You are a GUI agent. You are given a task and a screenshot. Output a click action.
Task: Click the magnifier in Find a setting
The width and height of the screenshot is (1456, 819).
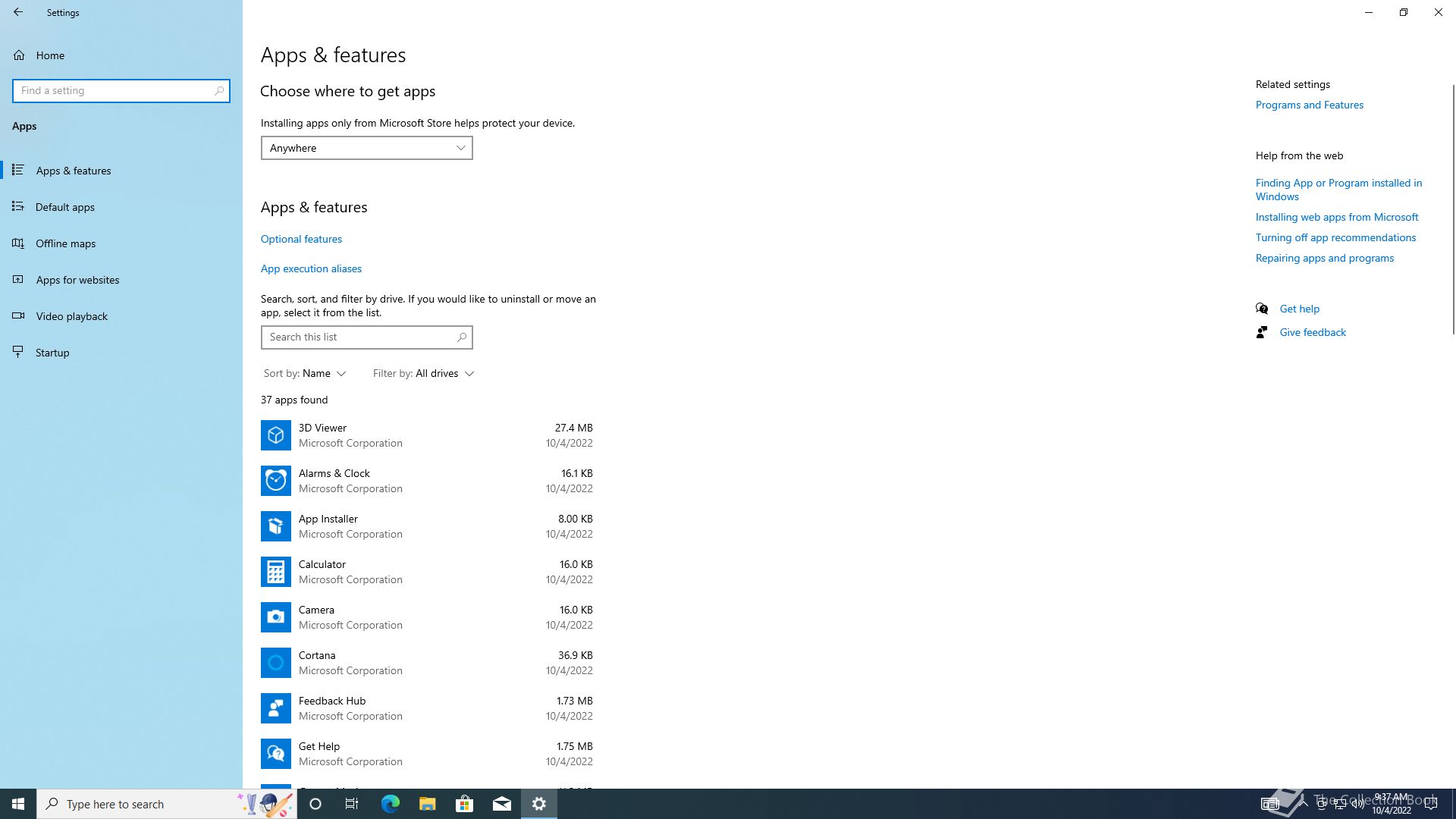click(x=219, y=90)
